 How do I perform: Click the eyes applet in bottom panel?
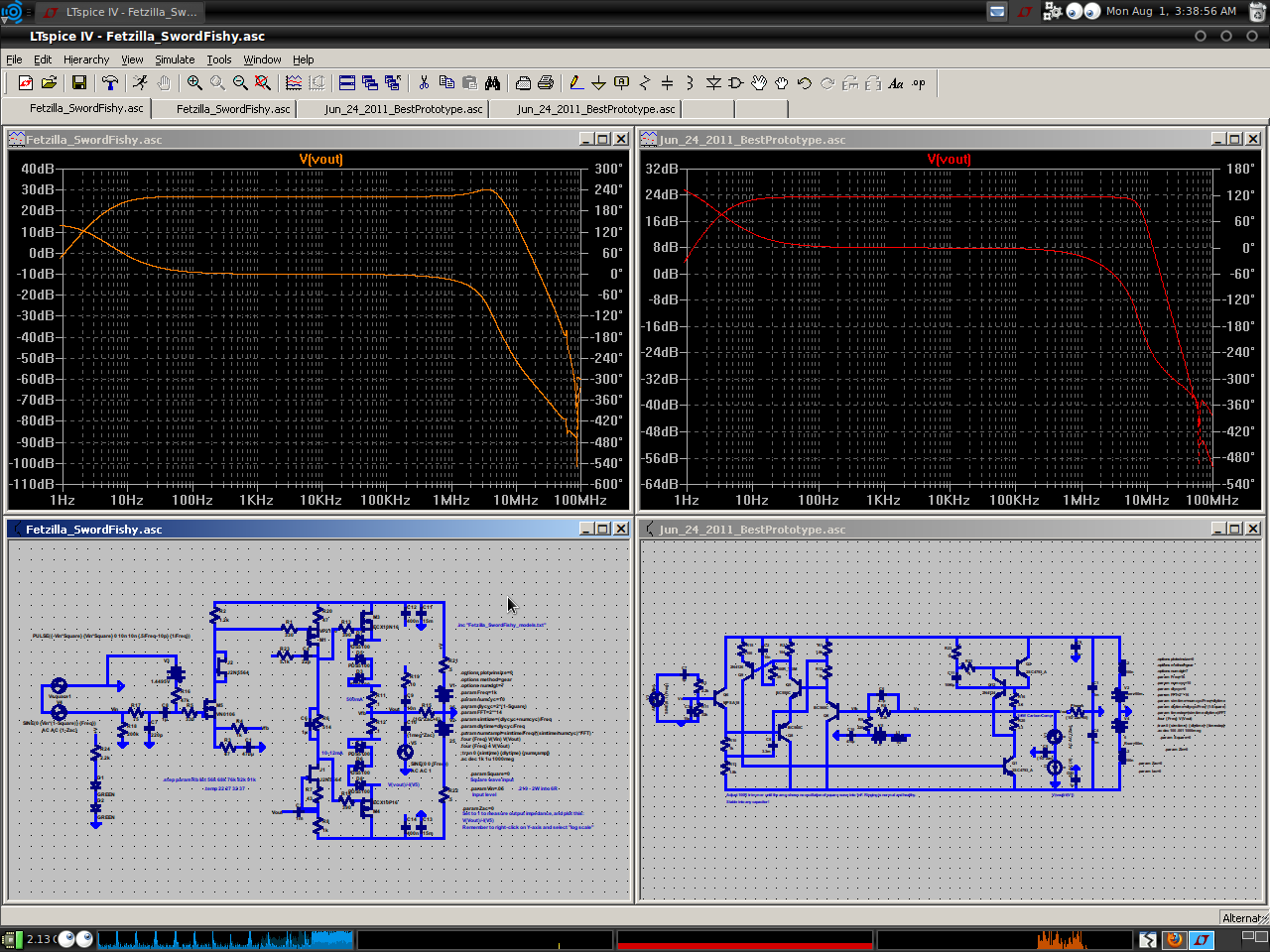(x=75, y=939)
